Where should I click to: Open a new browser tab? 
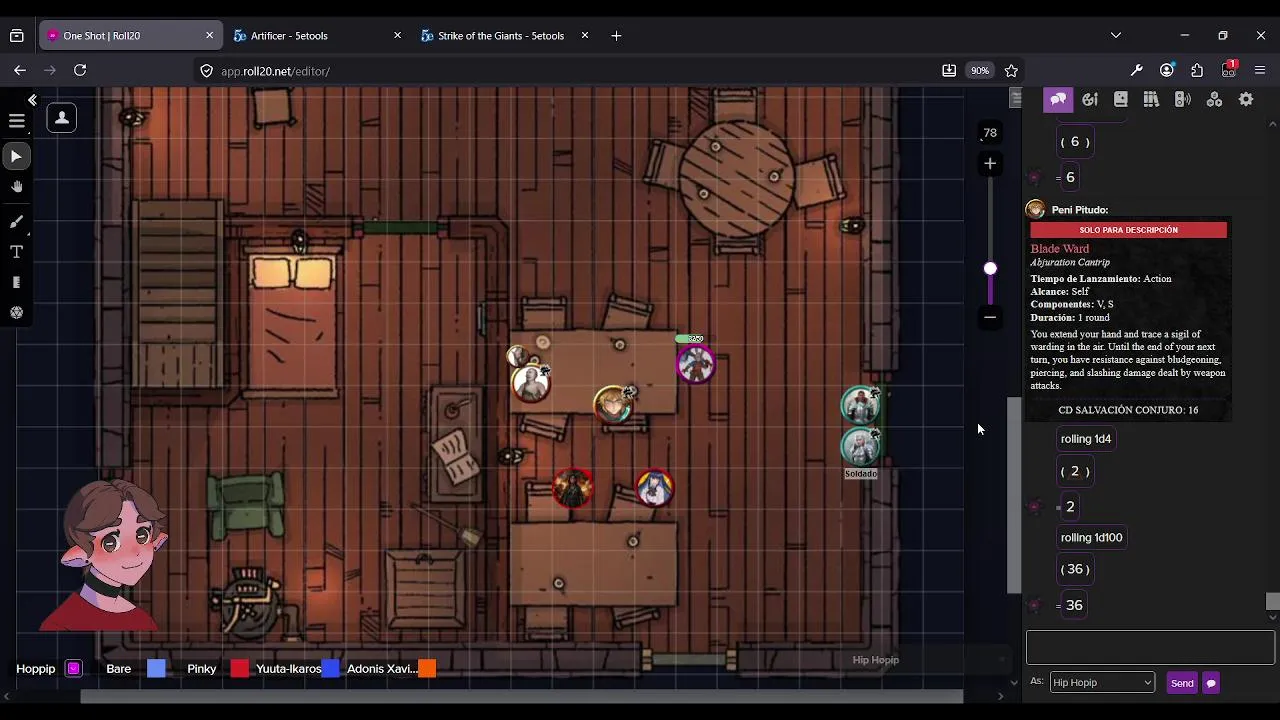pyautogui.click(x=616, y=35)
